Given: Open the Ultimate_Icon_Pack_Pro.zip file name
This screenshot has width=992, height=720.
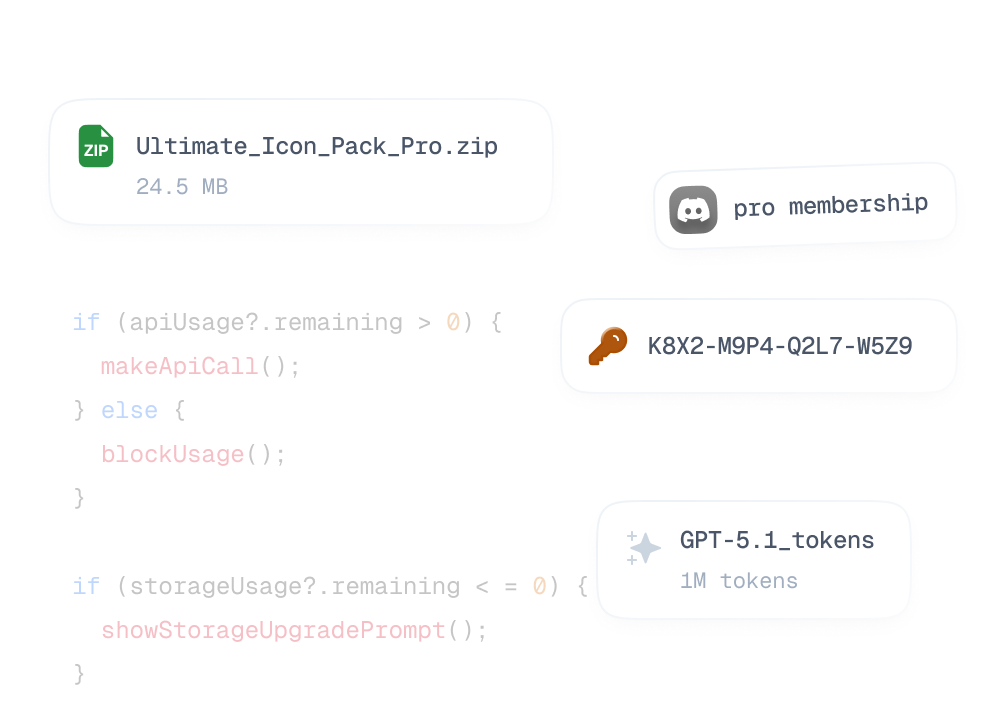Looking at the screenshot, I should tap(317, 146).
